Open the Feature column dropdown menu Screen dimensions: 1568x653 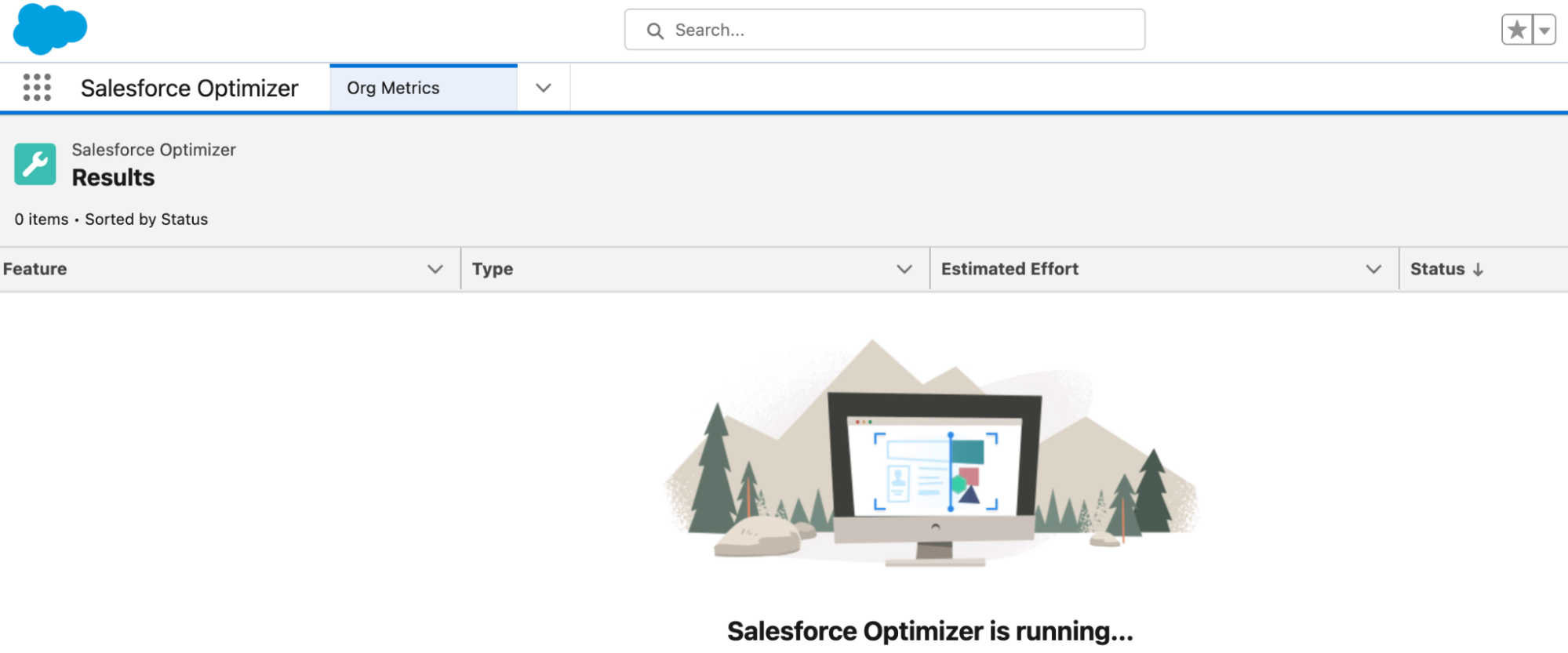(x=435, y=269)
